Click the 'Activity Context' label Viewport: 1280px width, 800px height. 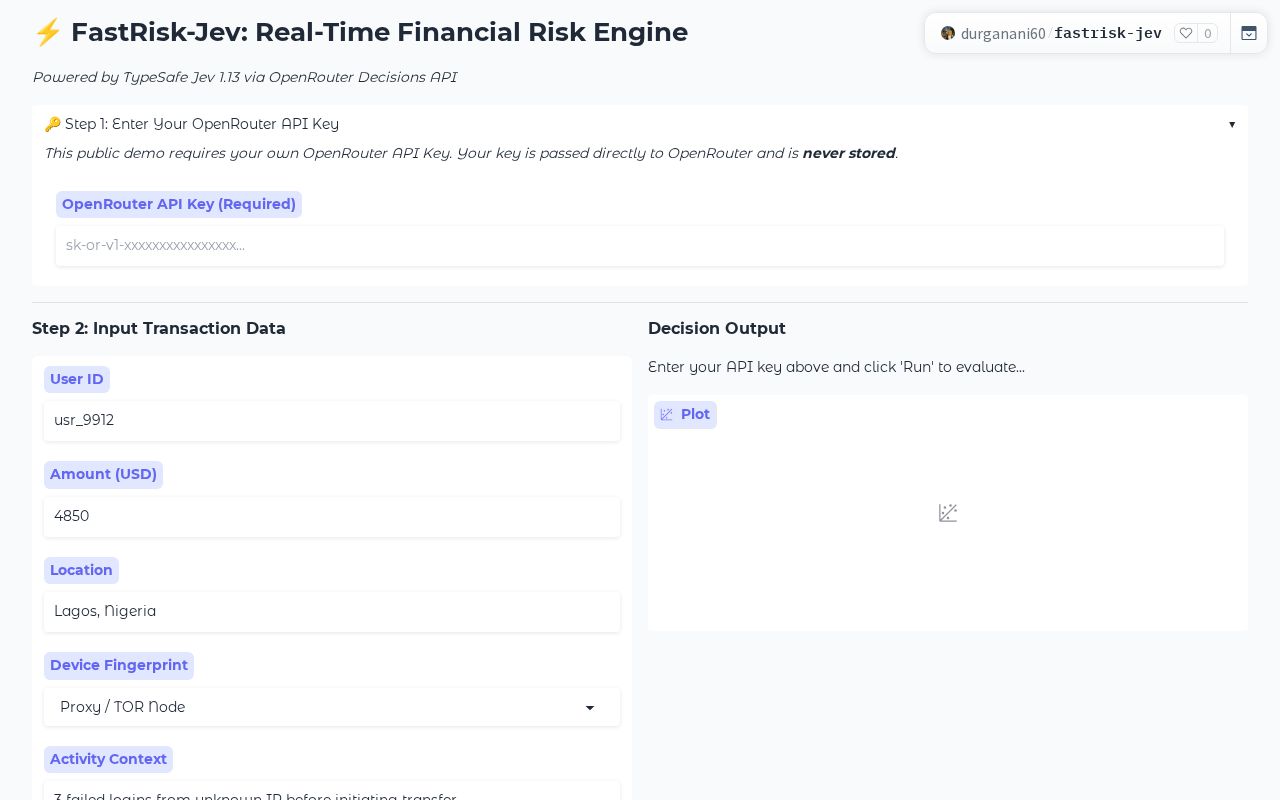(108, 759)
